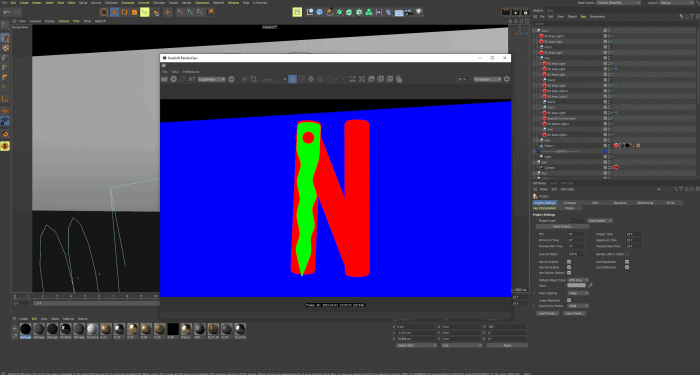Open the Centimeters unit dropdown
Image resolution: width=700 pixels, height=375 pixels.
600,221
